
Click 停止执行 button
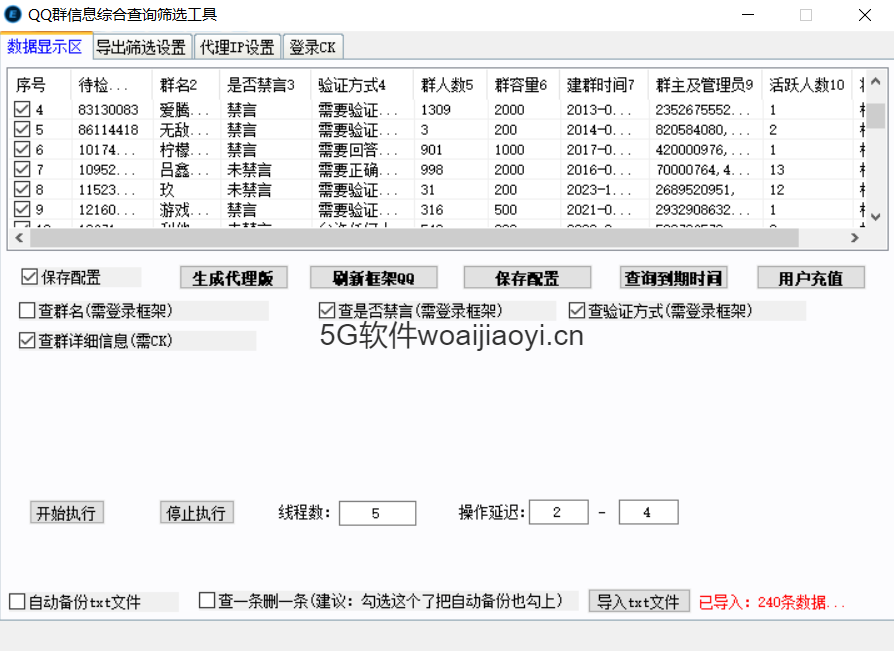pos(197,512)
